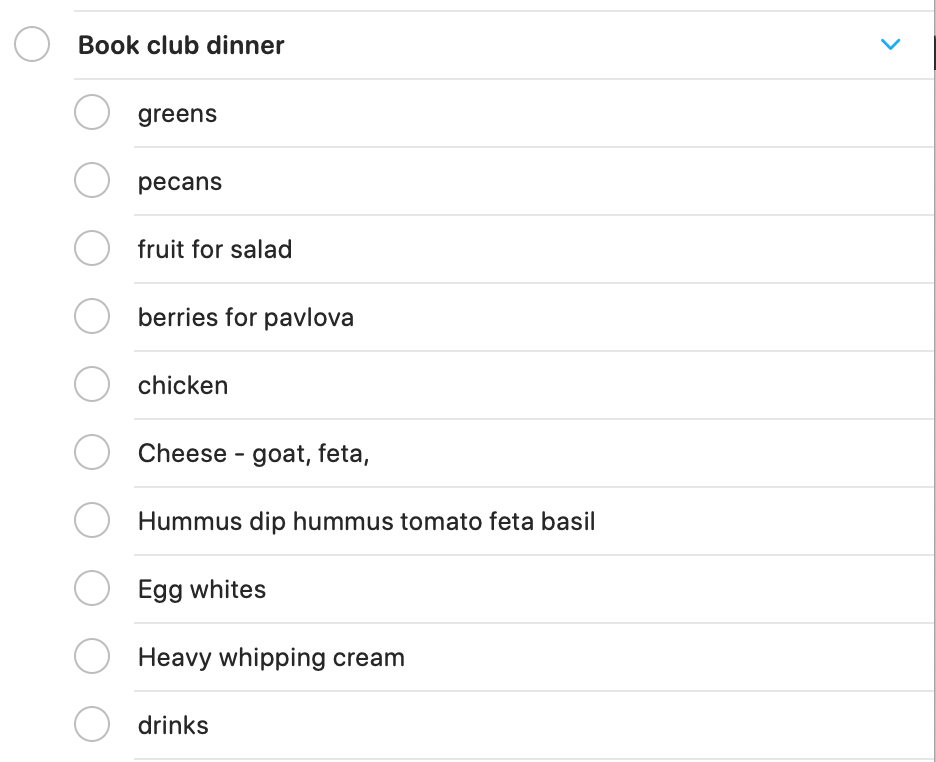Complete the drinks item
This screenshot has width=936, height=762.
pos(92,725)
